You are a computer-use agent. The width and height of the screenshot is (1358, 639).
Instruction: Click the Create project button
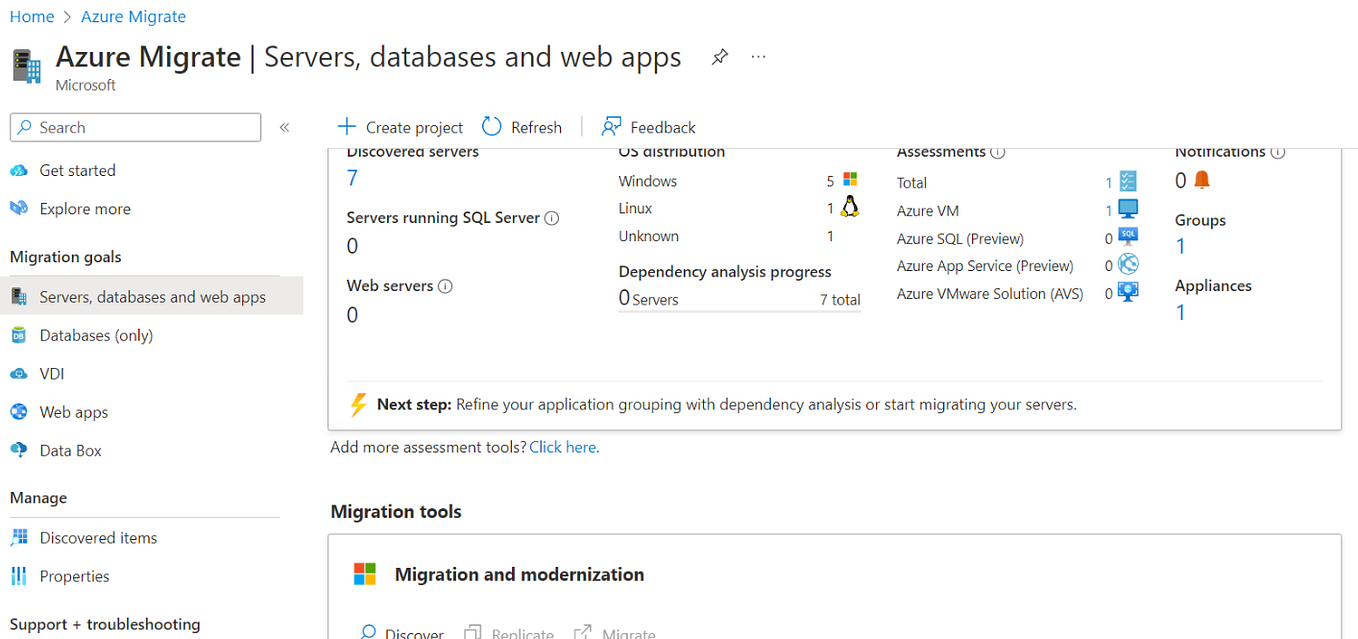(400, 127)
